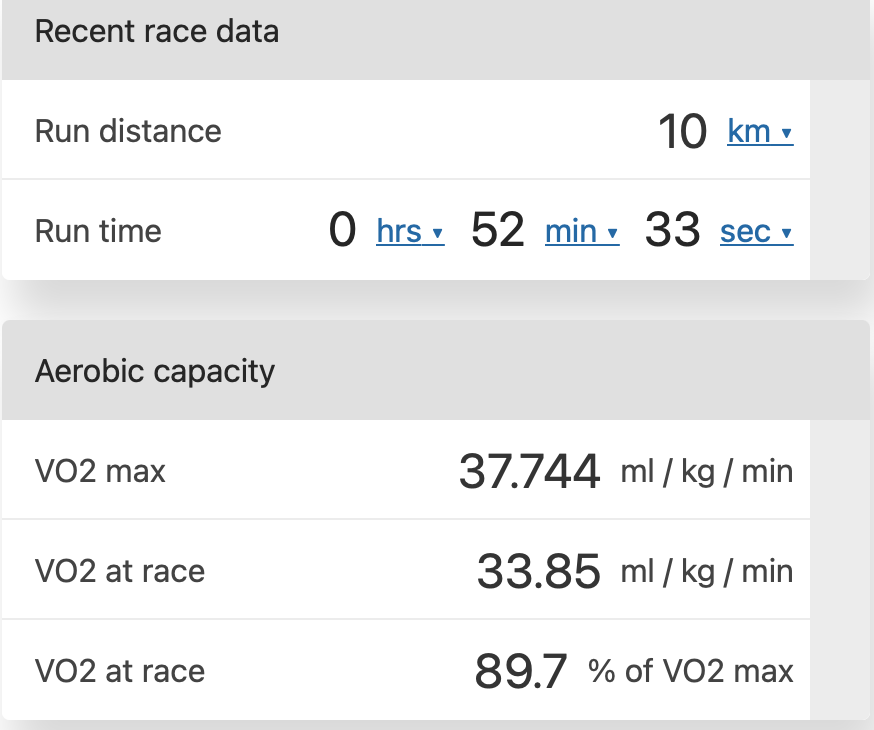Select the Run distance label

(x=128, y=131)
